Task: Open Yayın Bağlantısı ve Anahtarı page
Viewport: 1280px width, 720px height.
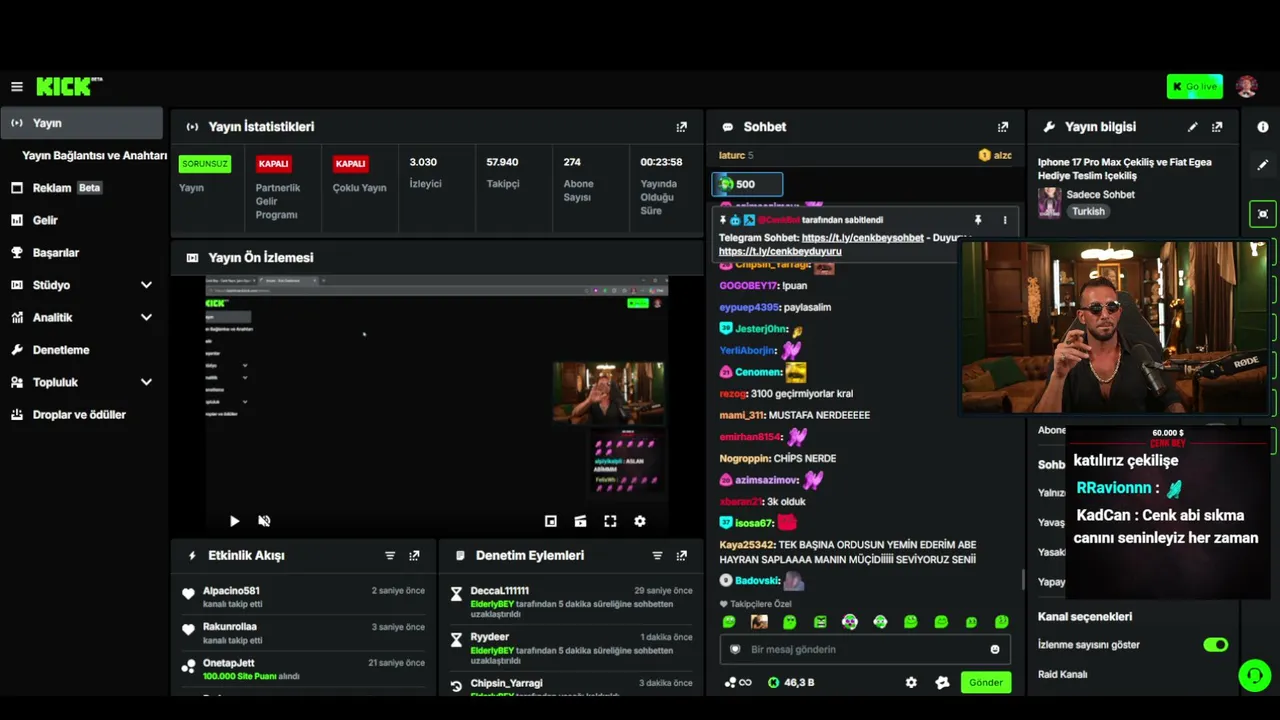Action: tap(94, 156)
